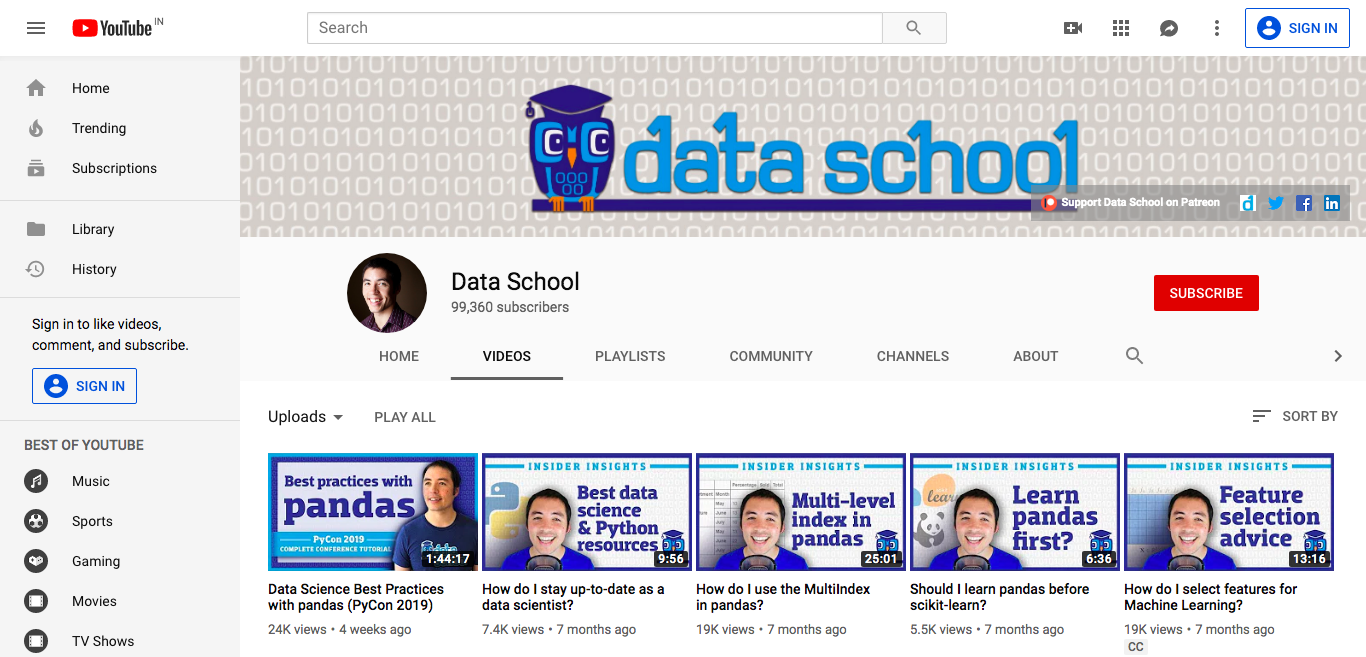Click the CC badge under feature video
The image size is (1366, 657).
coord(1135,648)
